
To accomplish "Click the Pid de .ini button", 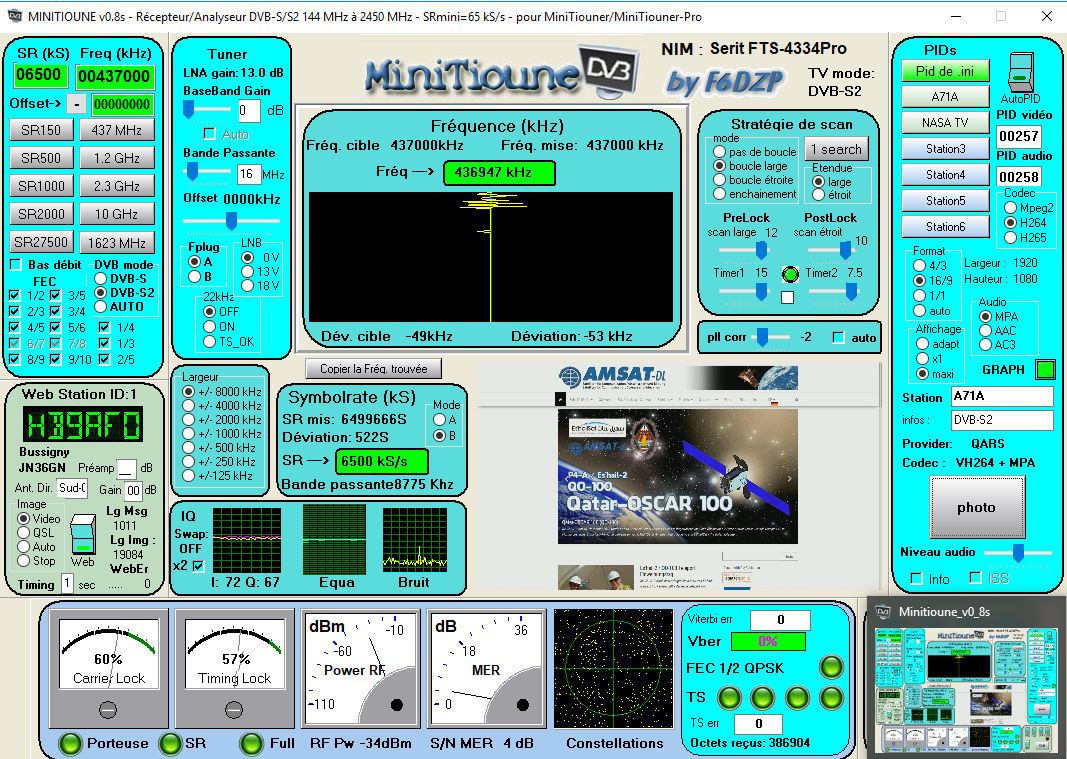I will (945, 71).
